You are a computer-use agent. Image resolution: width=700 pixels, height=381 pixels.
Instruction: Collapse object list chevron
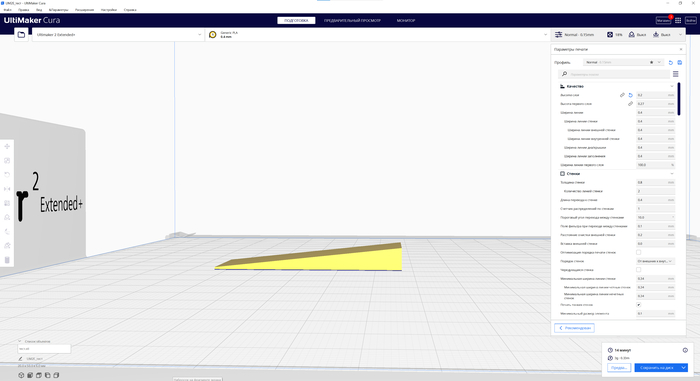[20, 341]
